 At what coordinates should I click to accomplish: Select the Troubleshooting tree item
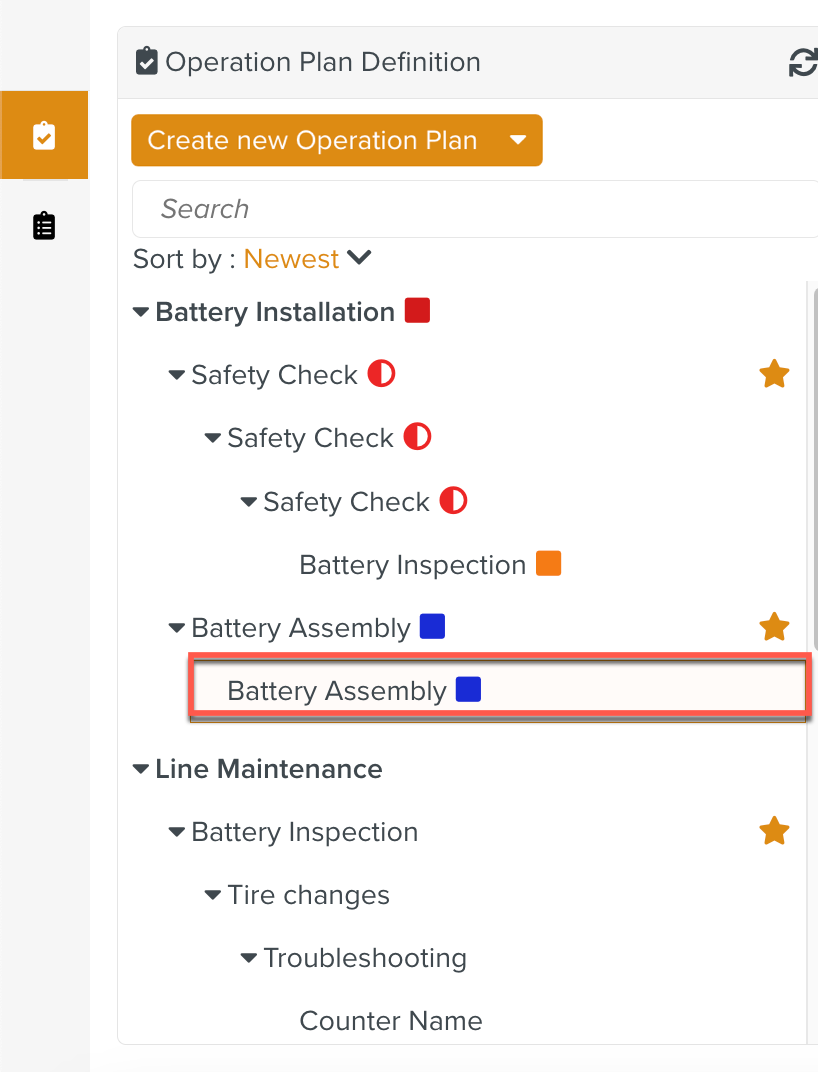pos(365,958)
